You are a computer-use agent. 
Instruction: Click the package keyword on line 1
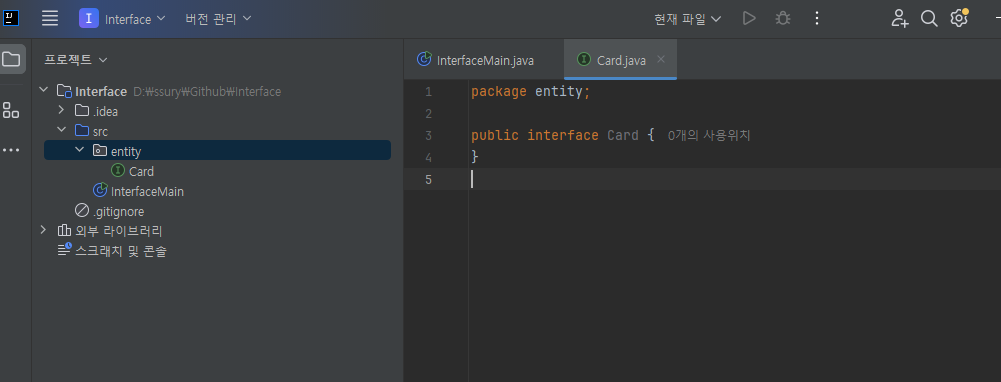499,91
